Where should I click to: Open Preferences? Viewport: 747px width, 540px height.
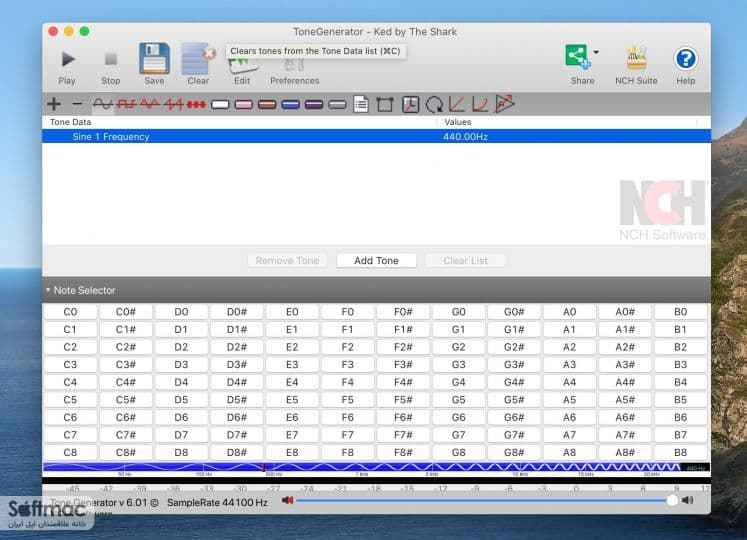coord(294,71)
